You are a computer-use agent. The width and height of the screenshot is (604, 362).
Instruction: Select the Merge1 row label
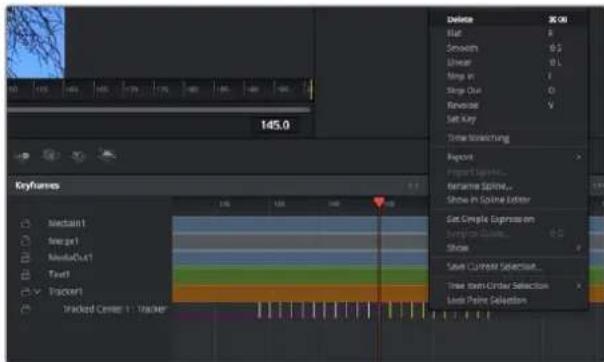63,241
